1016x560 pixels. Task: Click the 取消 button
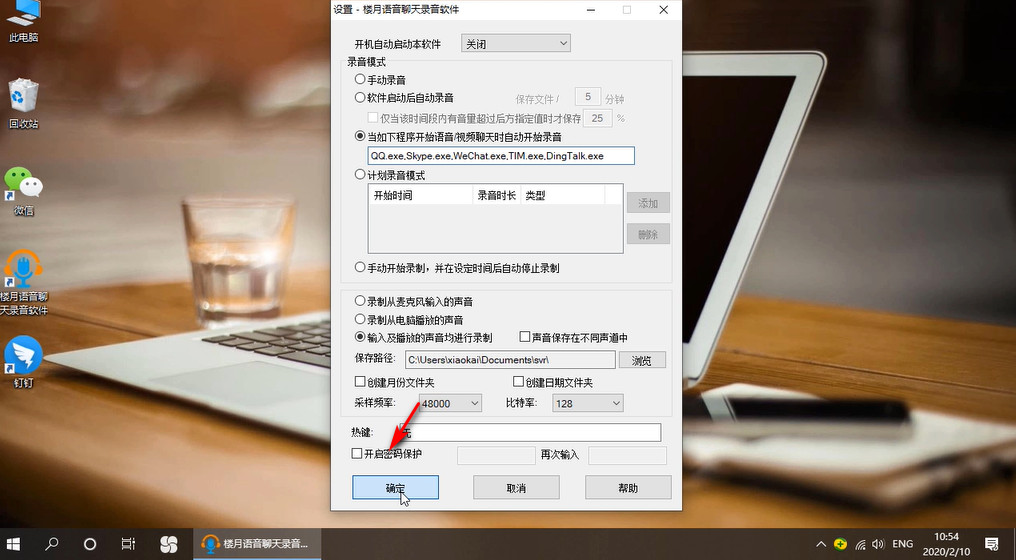coord(516,487)
